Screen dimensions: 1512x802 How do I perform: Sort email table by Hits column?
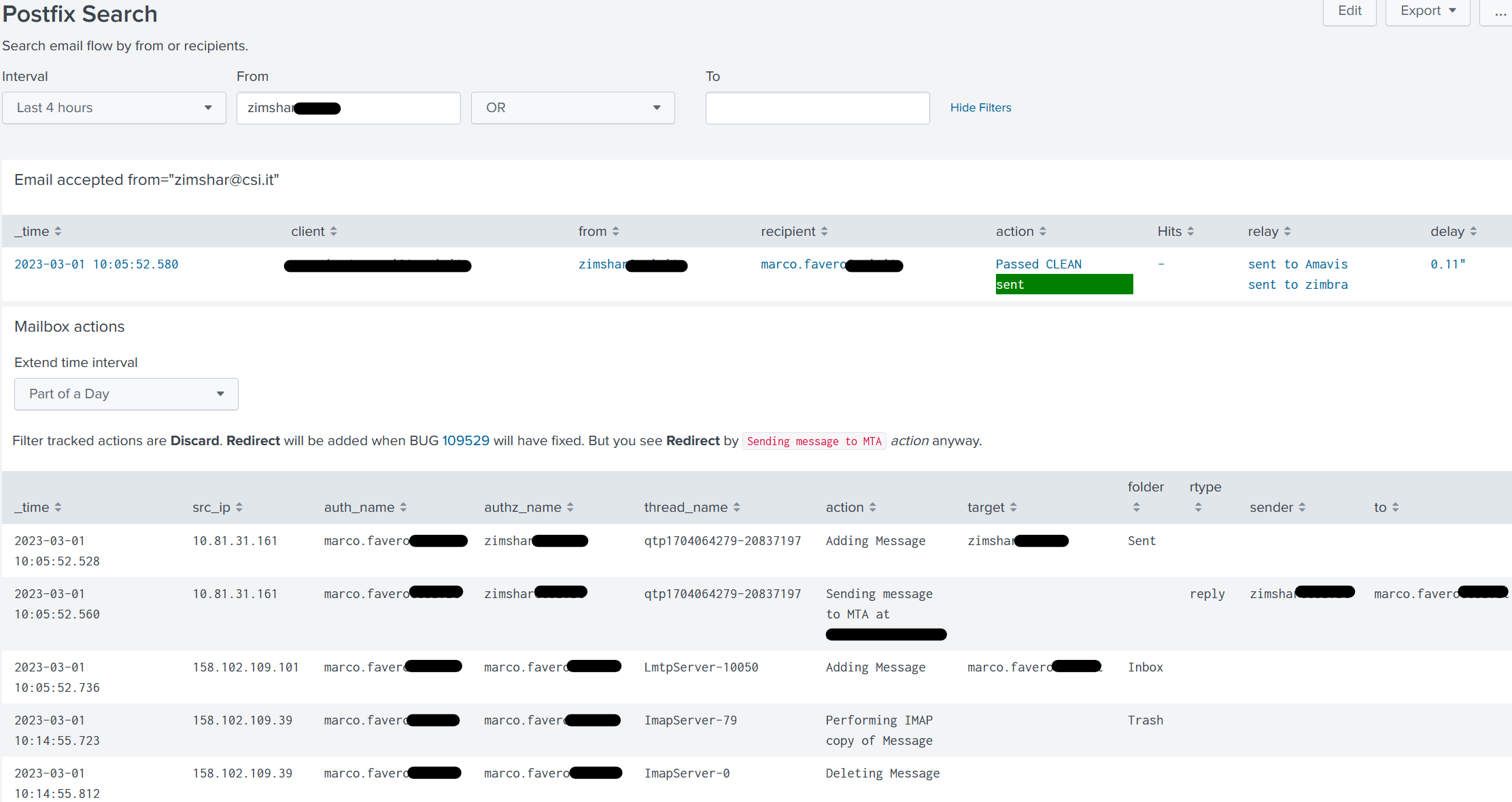point(1175,231)
